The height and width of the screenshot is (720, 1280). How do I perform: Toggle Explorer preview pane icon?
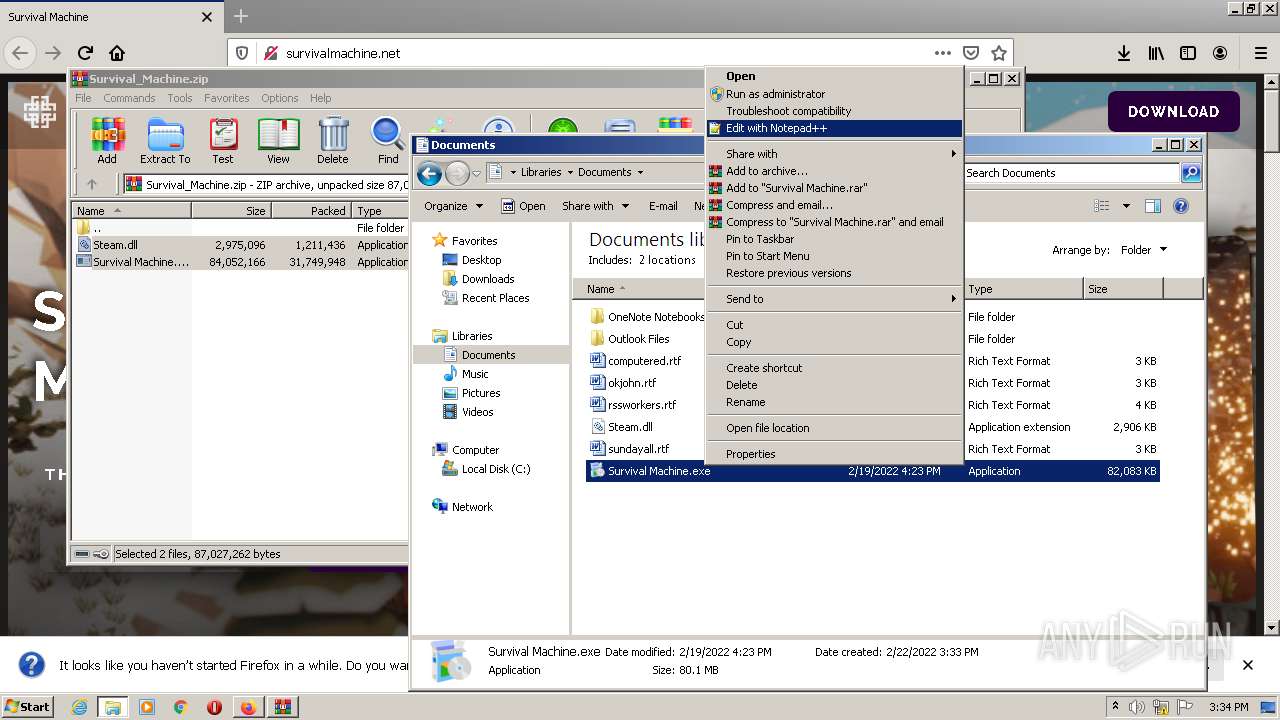pyautogui.click(x=1153, y=206)
